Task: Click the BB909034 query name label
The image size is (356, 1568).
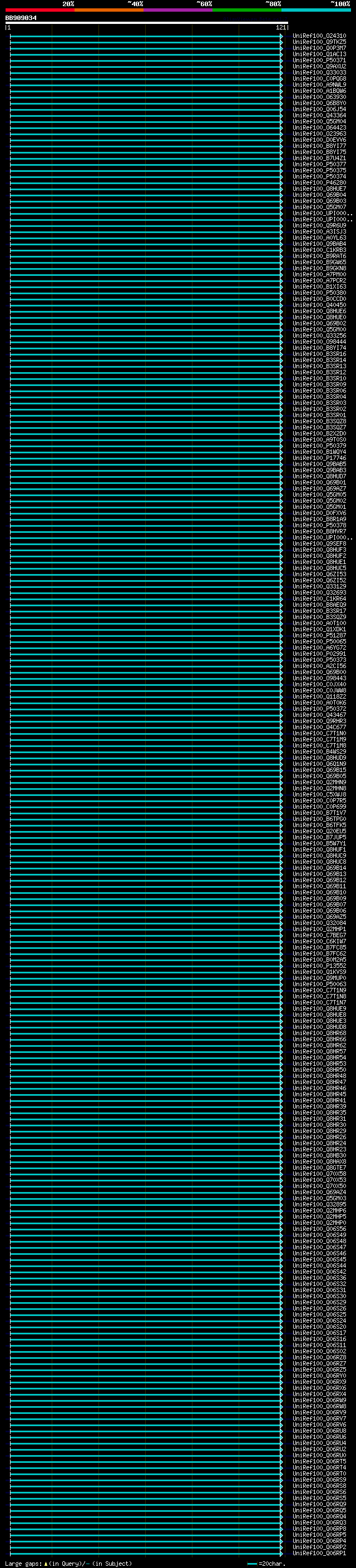Action: point(21,18)
